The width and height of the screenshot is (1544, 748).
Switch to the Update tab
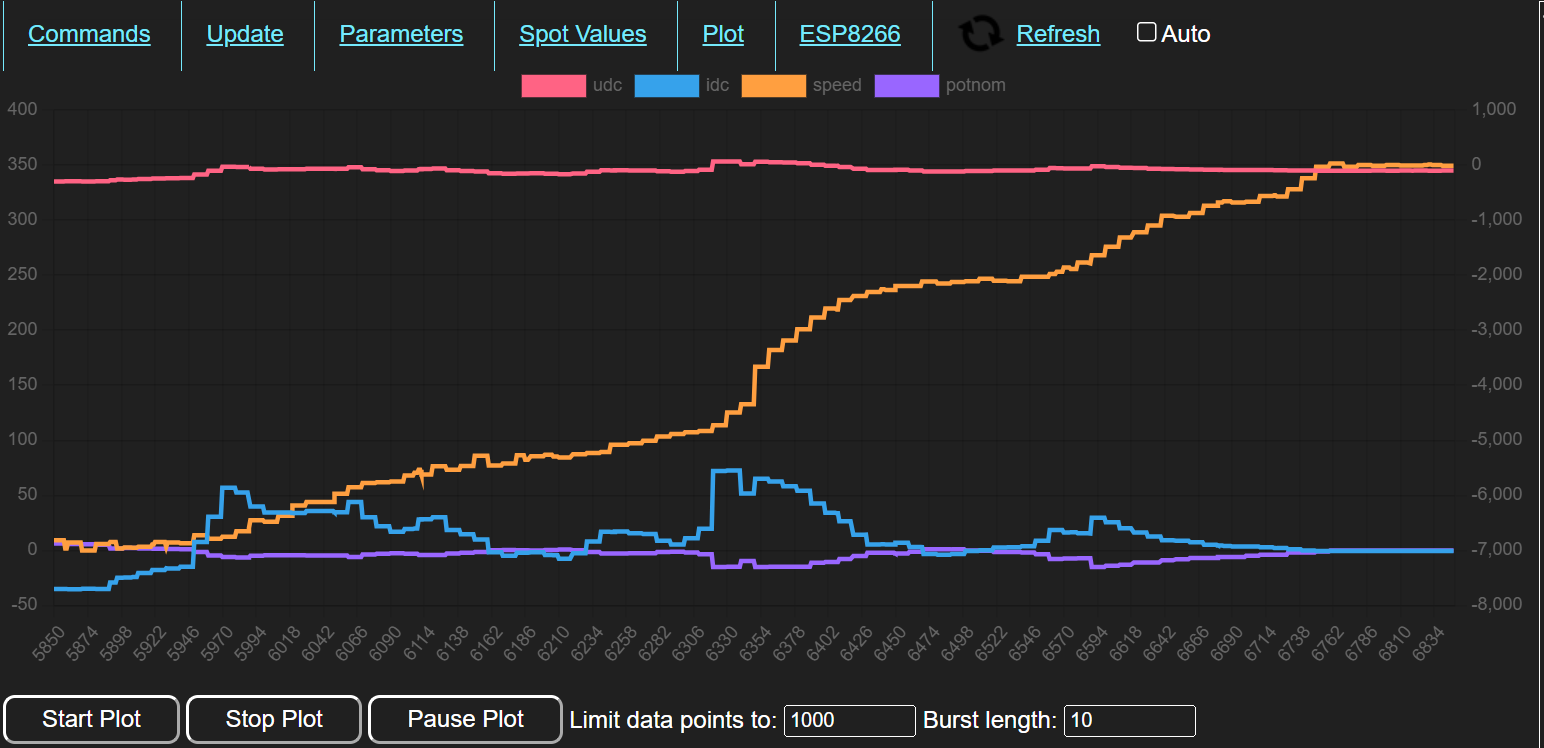245,34
